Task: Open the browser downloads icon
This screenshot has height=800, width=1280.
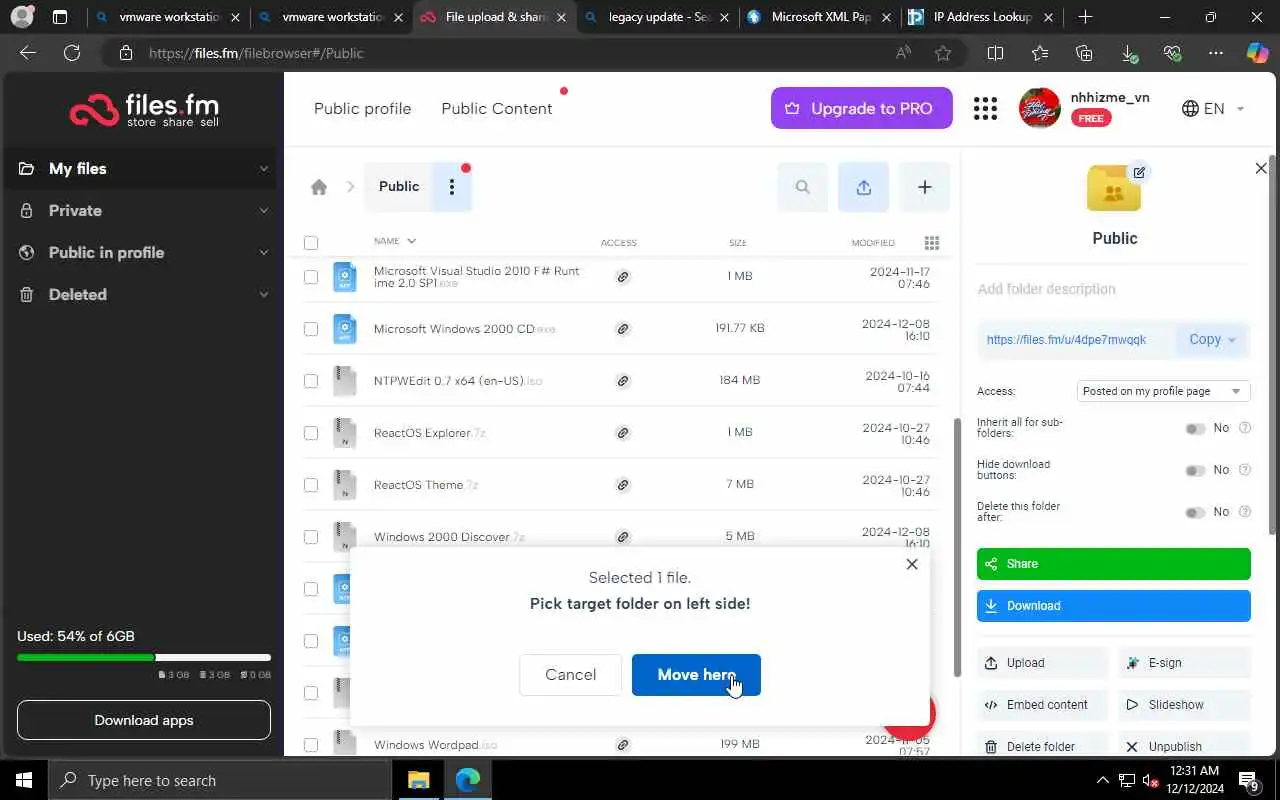Action: (x=1129, y=53)
